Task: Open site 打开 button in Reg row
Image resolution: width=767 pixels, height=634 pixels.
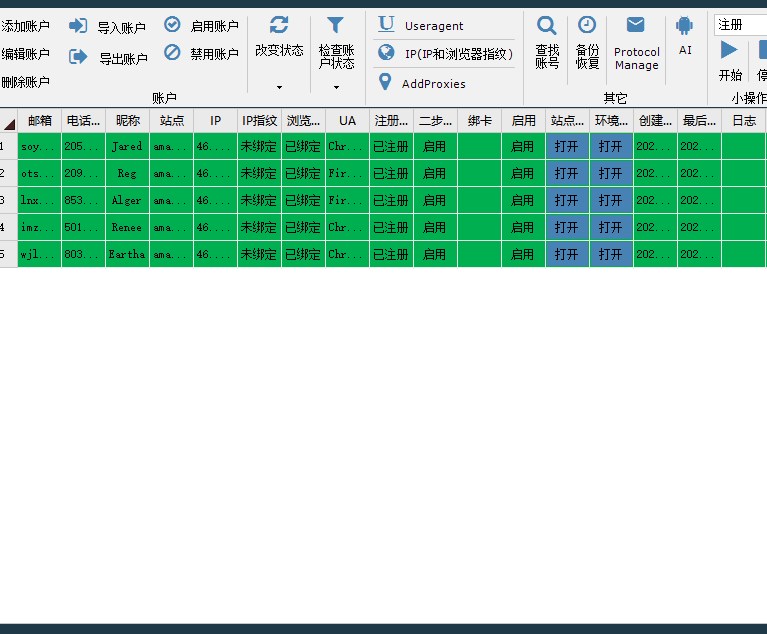Action: click(567, 173)
